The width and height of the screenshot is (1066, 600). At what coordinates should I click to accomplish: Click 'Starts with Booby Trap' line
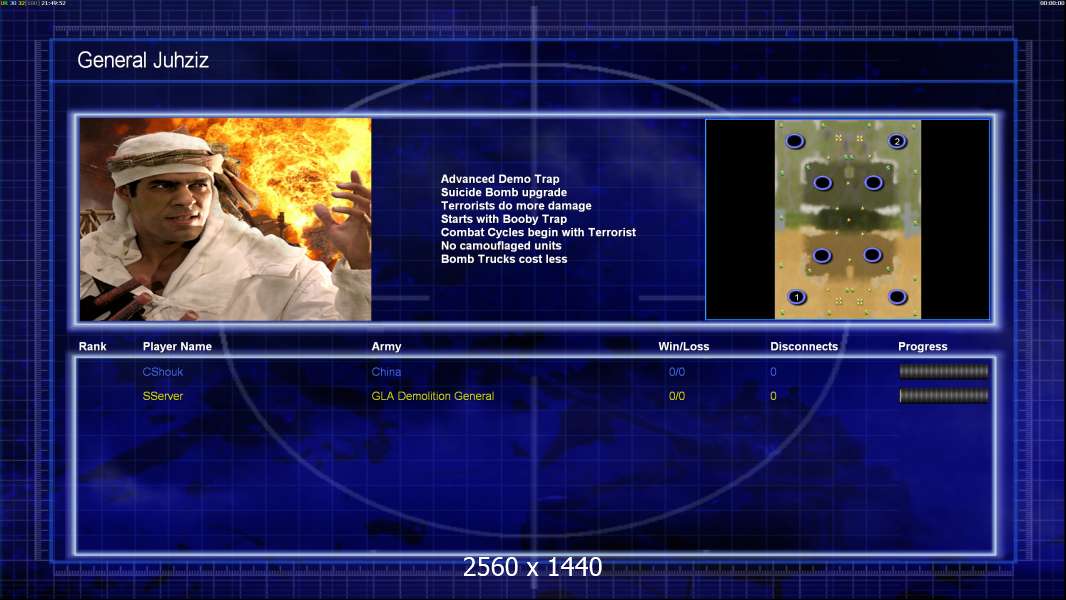504,219
